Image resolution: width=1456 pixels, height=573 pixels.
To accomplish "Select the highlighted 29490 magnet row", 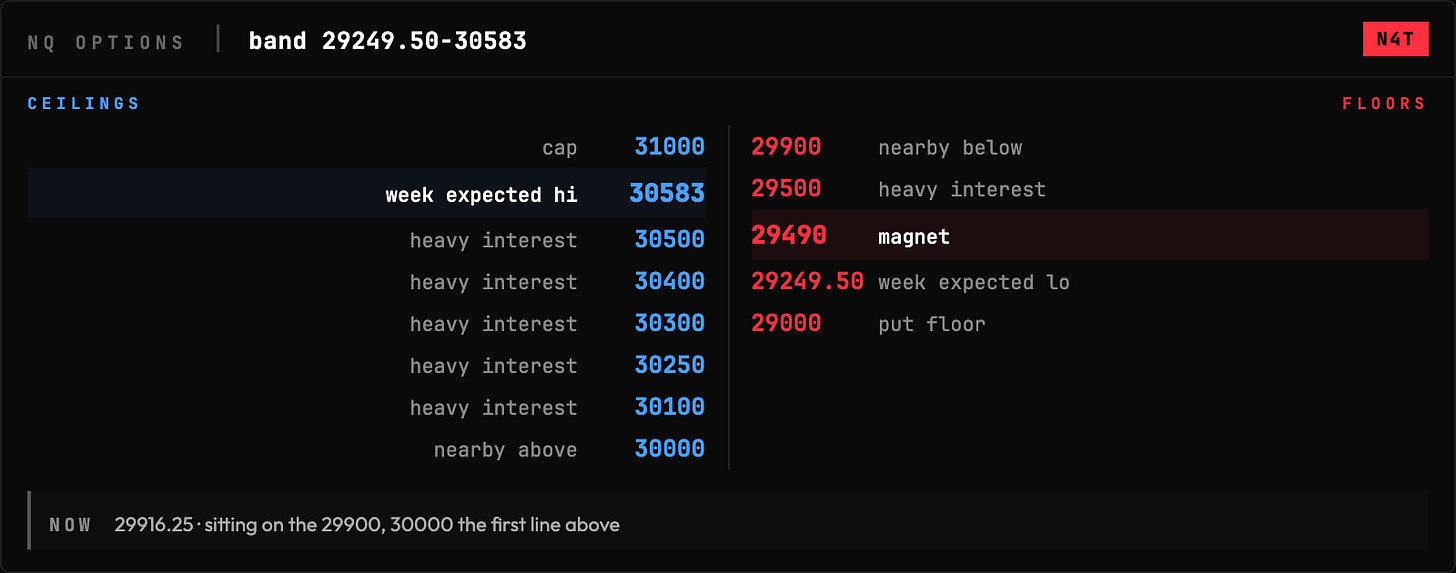I will [x=1090, y=235].
